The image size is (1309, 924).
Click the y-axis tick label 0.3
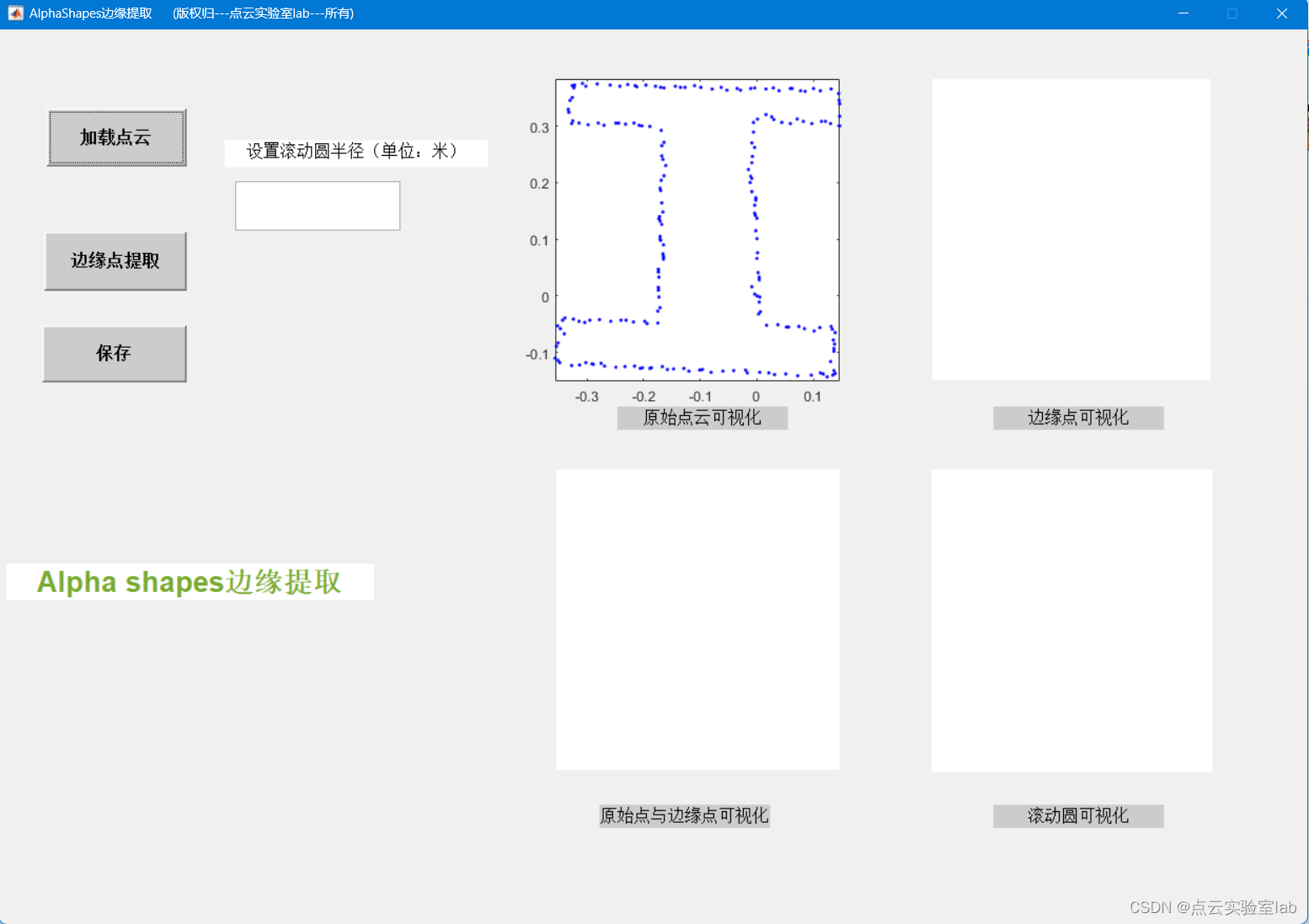[539, 128]
